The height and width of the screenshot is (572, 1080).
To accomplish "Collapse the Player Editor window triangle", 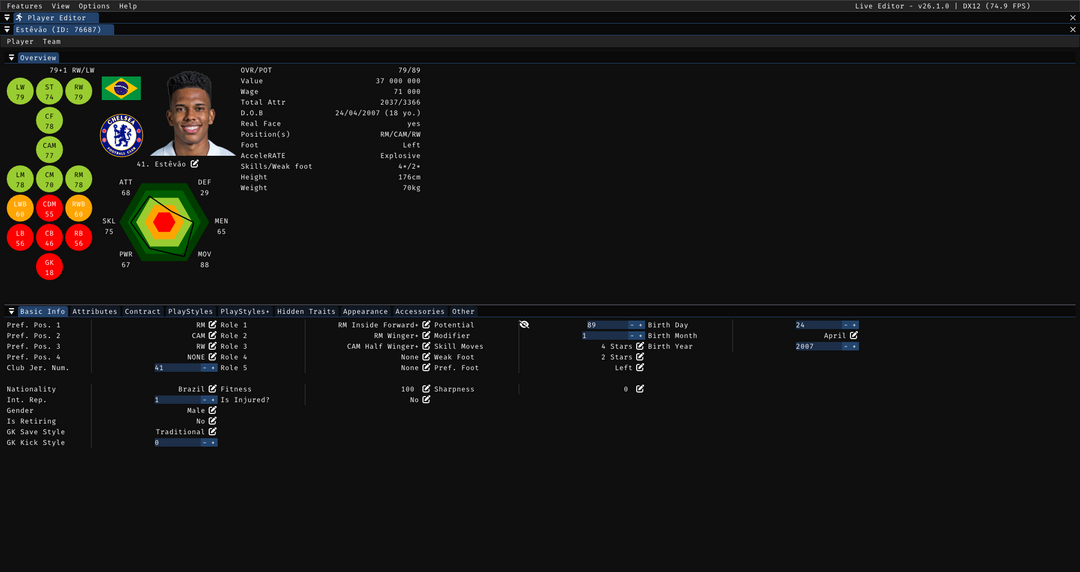I will 7,18.
